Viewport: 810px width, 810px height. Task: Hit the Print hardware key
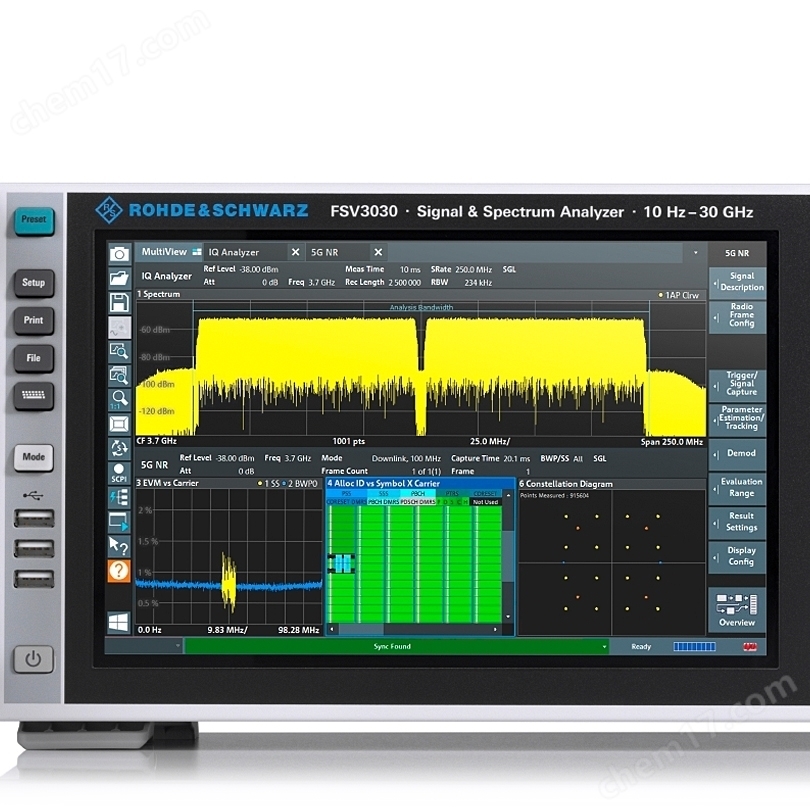click(x=34, y=321)
